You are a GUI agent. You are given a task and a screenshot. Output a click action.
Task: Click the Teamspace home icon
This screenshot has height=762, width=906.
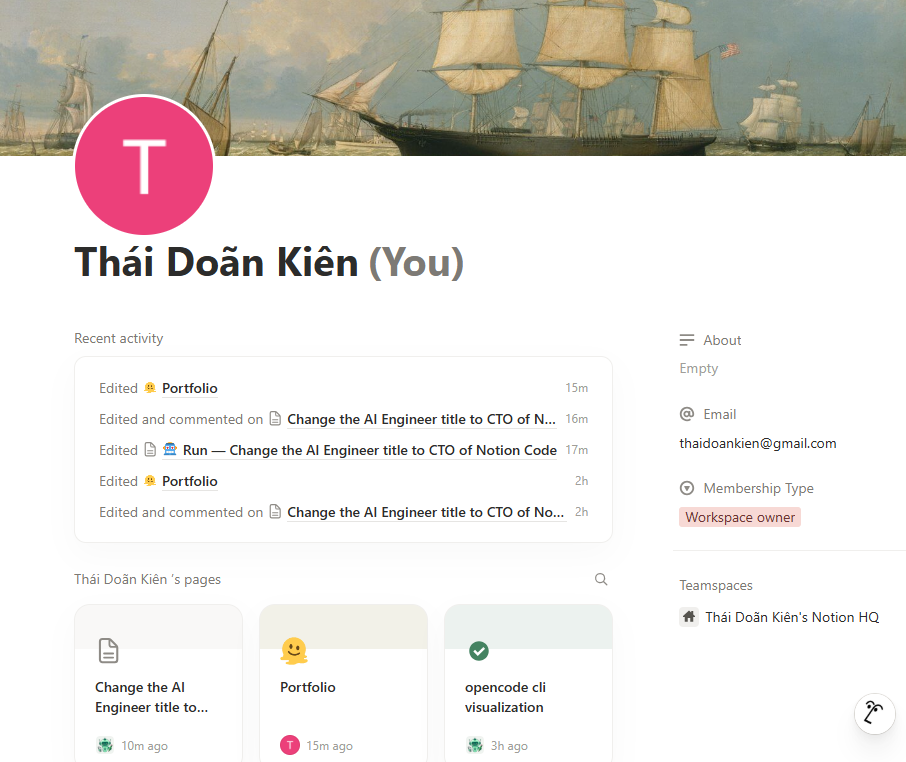(689, 617)
